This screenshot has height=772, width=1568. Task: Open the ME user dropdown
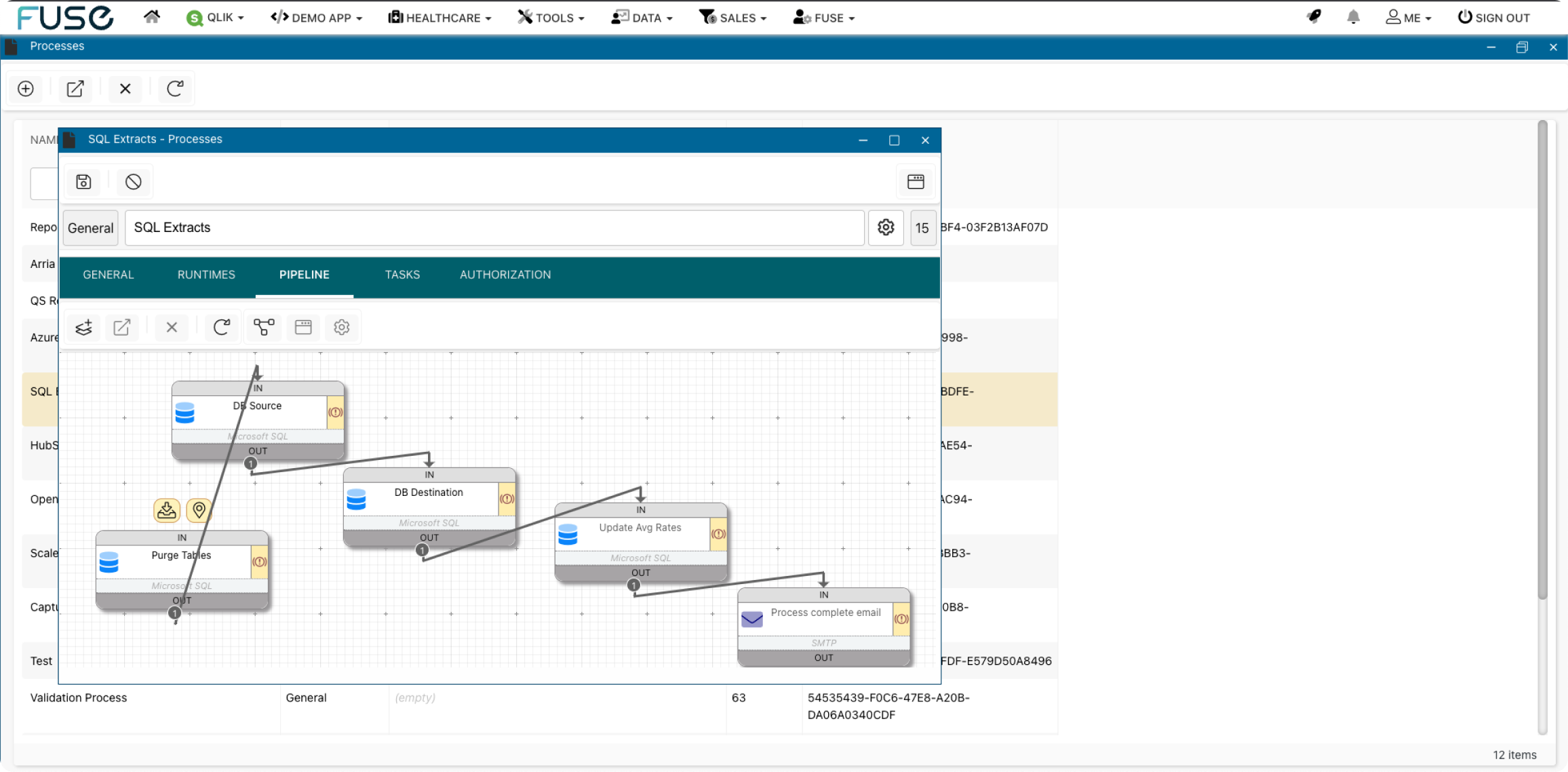[x=1409, y=18]
